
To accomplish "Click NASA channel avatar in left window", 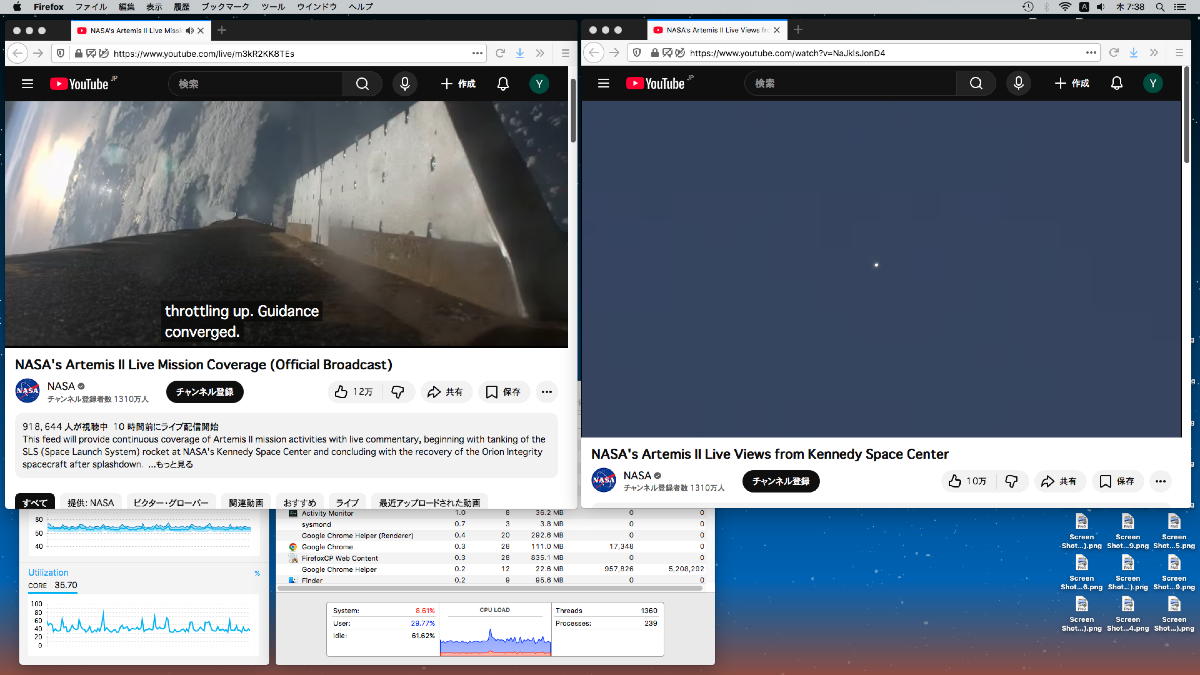I will (27, 392).
